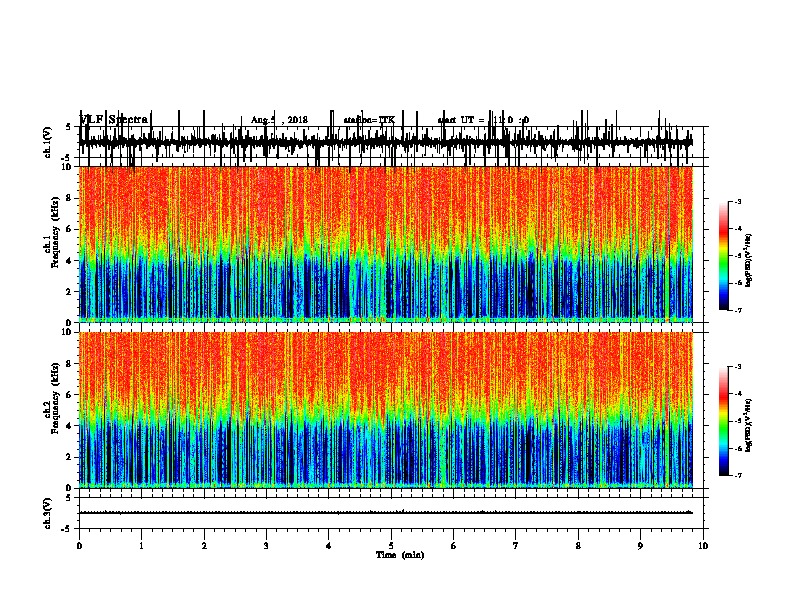Click the '-3' label on ch.2 color bar
This screenshot has height=612, width=792.
[738, 367]
